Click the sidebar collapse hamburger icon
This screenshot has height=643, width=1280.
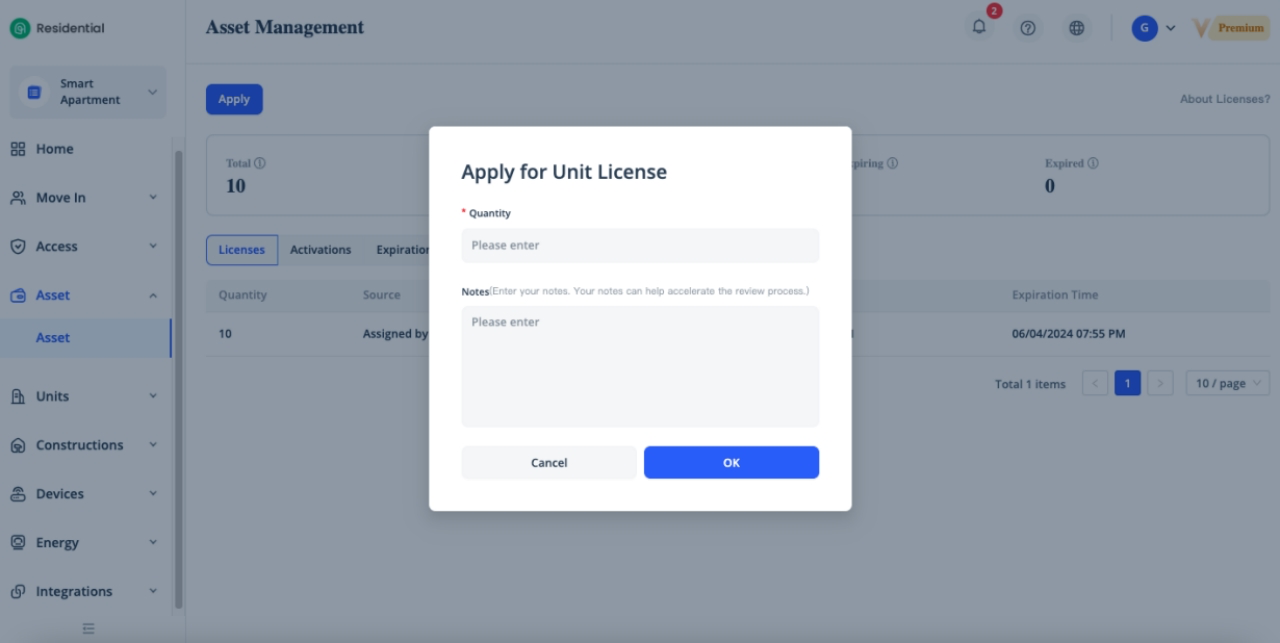coord(88,628)
